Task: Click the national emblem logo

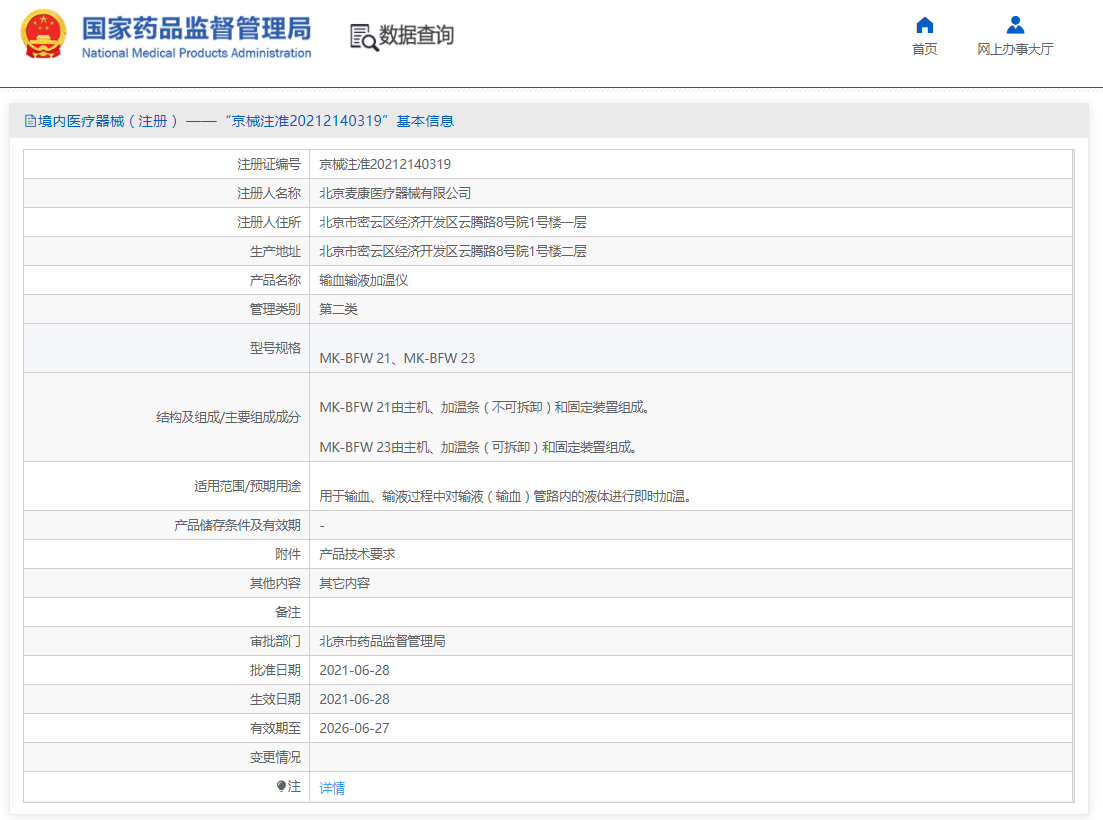Action: [x=43, y=35]
